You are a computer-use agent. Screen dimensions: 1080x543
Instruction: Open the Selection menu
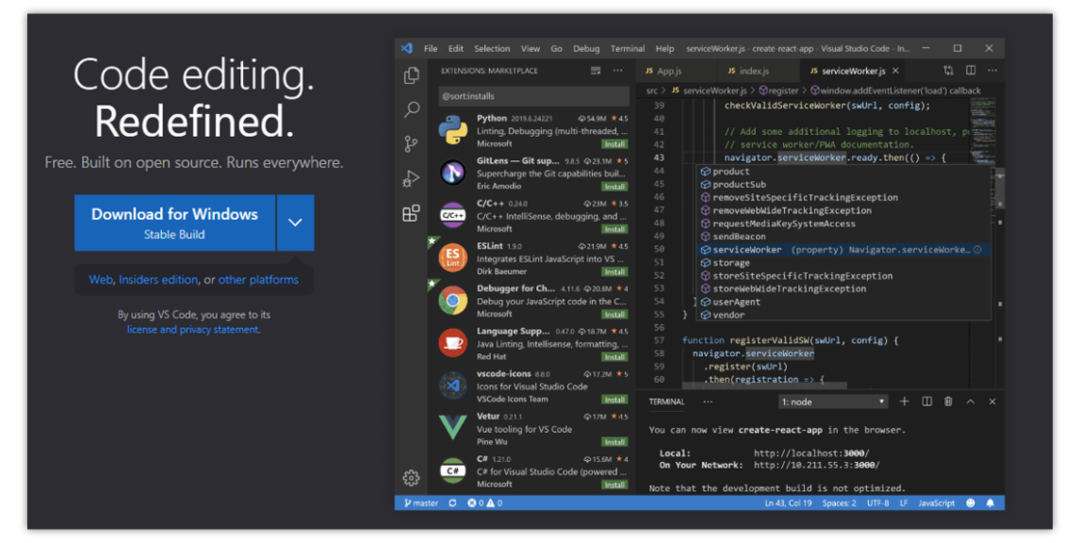[x=492, y=49]
